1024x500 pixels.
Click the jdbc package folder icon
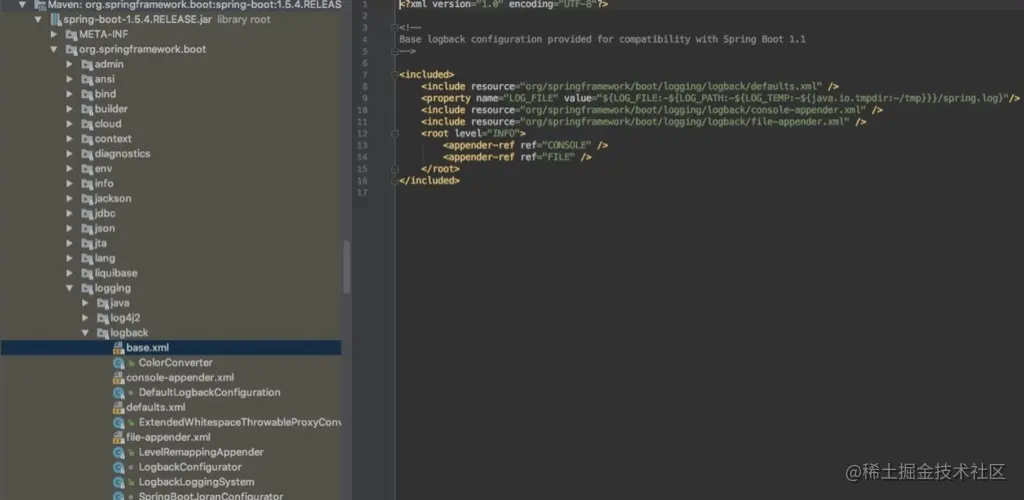point(87,213)
